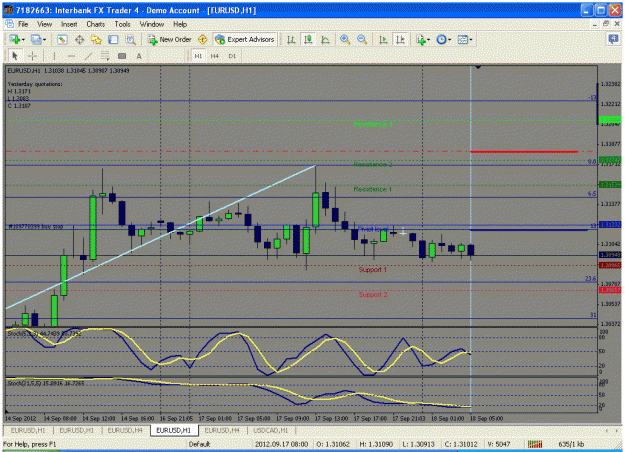Pick the text label tool

click(122, 56)
